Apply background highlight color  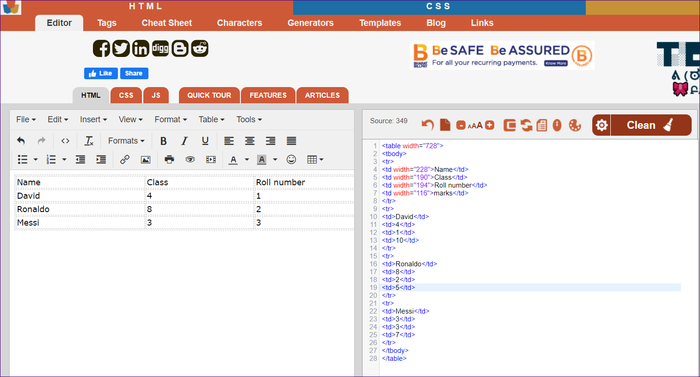click(262, 159)
